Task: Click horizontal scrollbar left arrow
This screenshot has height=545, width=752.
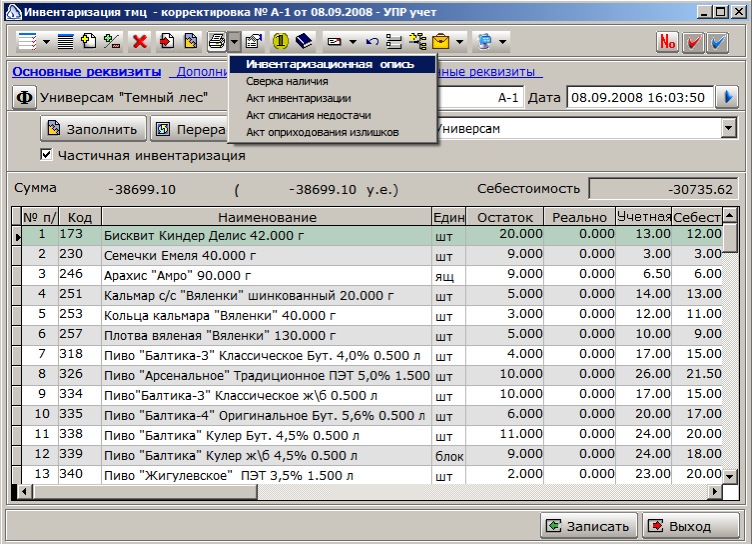Action: [x=25, y=491]
